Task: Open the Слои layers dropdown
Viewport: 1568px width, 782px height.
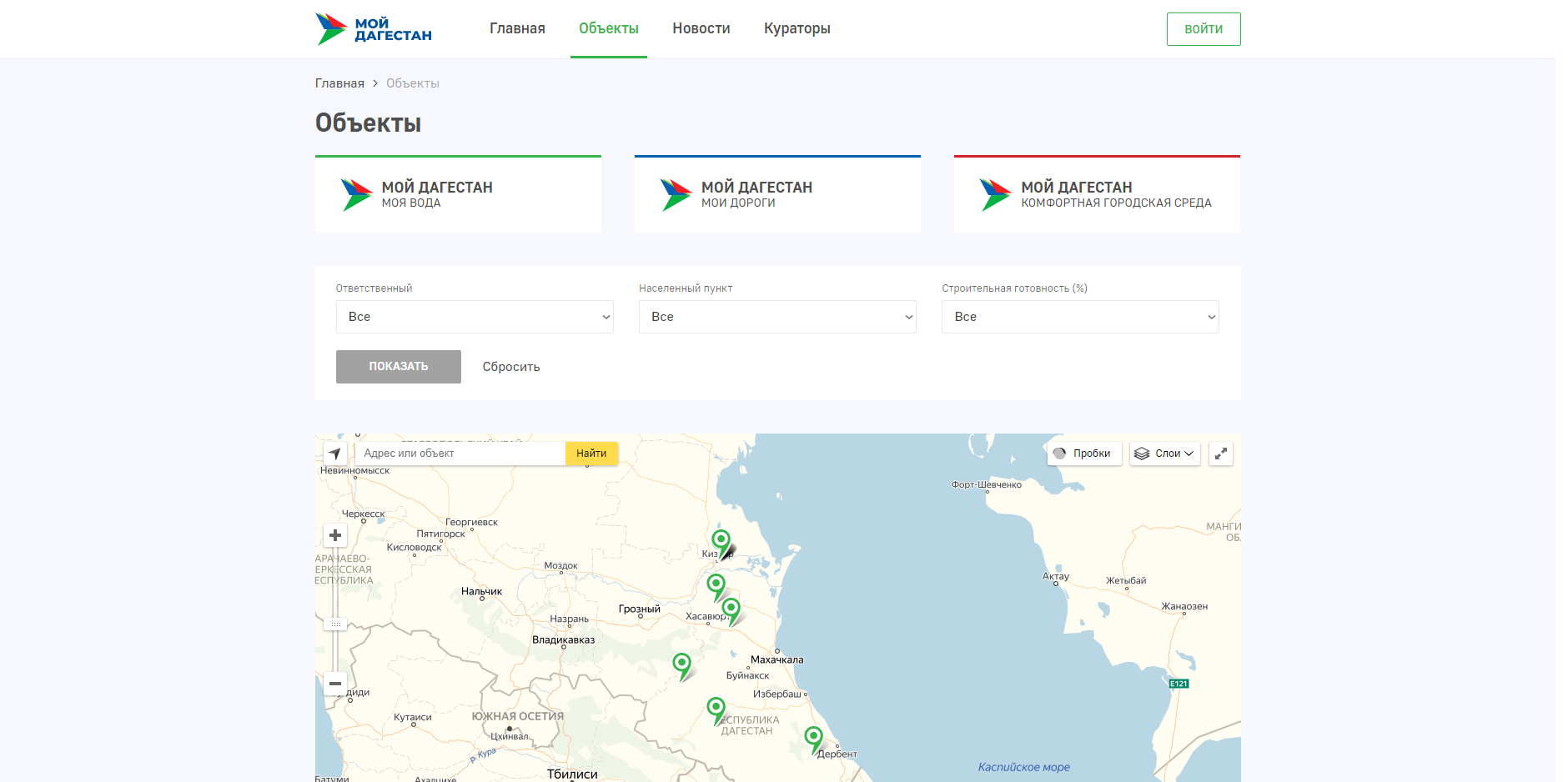Action: tap(1165, 454)
